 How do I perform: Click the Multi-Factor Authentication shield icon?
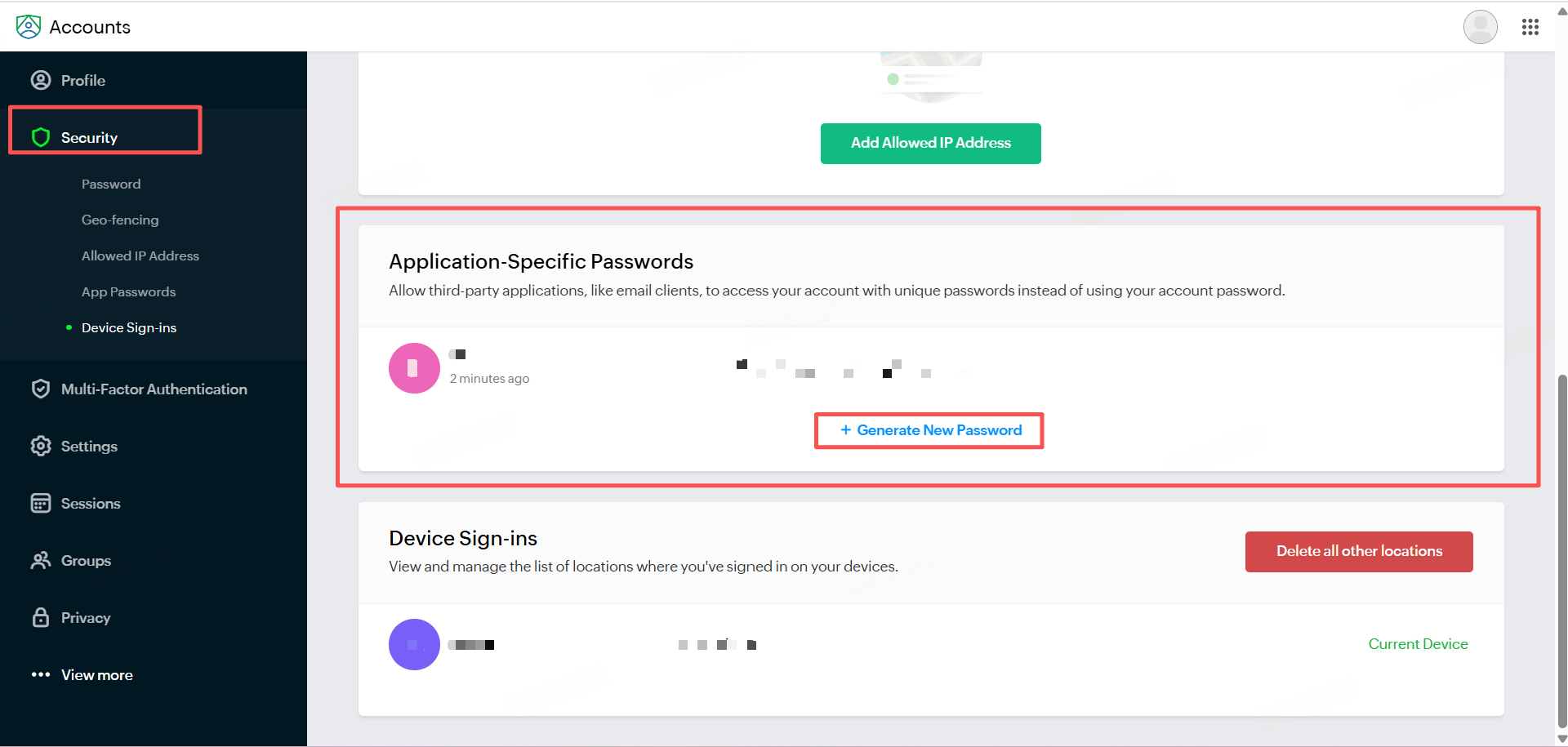[x=41, y=389]
